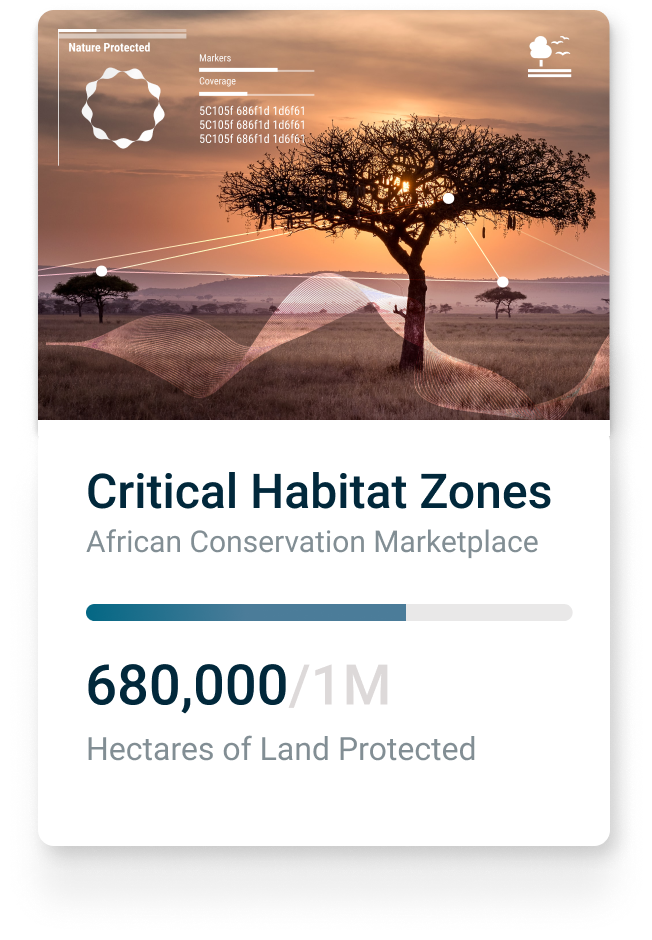The width and height of the screenshot is (652, 940).
Task: Click the Coverage level bar
Action: (x=256, y=93)
